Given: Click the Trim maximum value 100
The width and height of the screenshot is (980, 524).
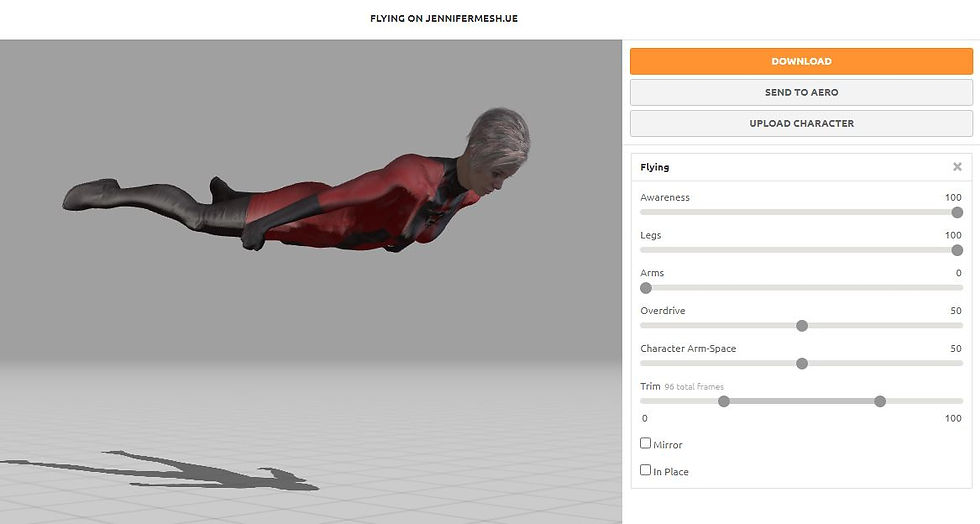Looking at the screenshot, I should pos(953,418).
